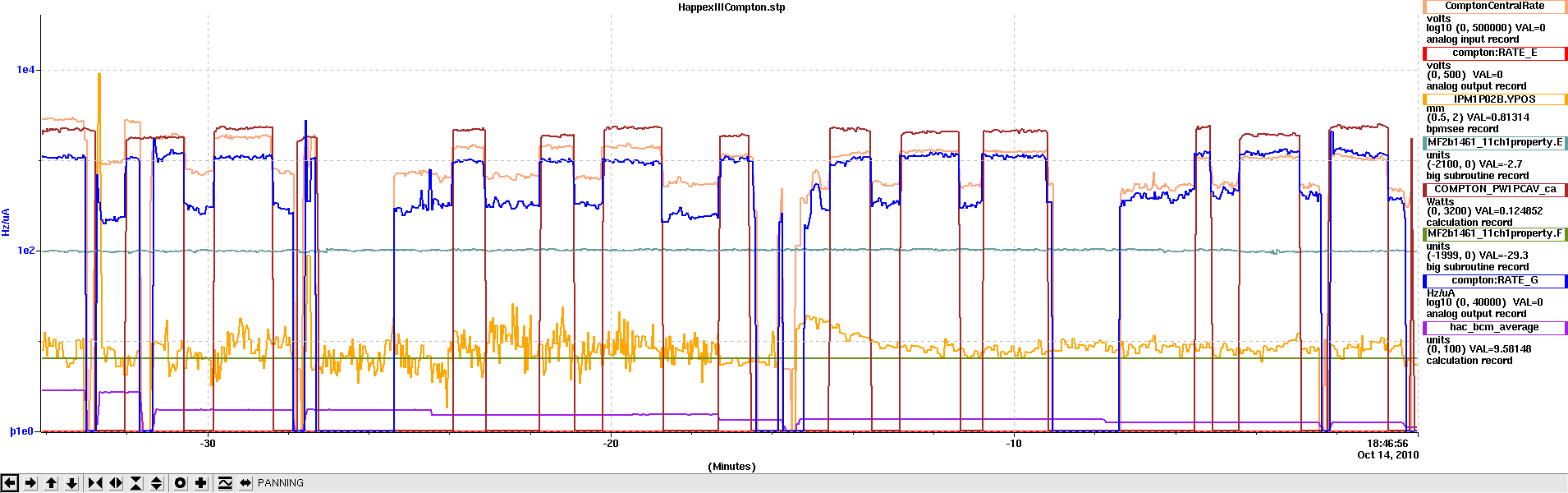Click the -20 time axis label

(611, 444)
